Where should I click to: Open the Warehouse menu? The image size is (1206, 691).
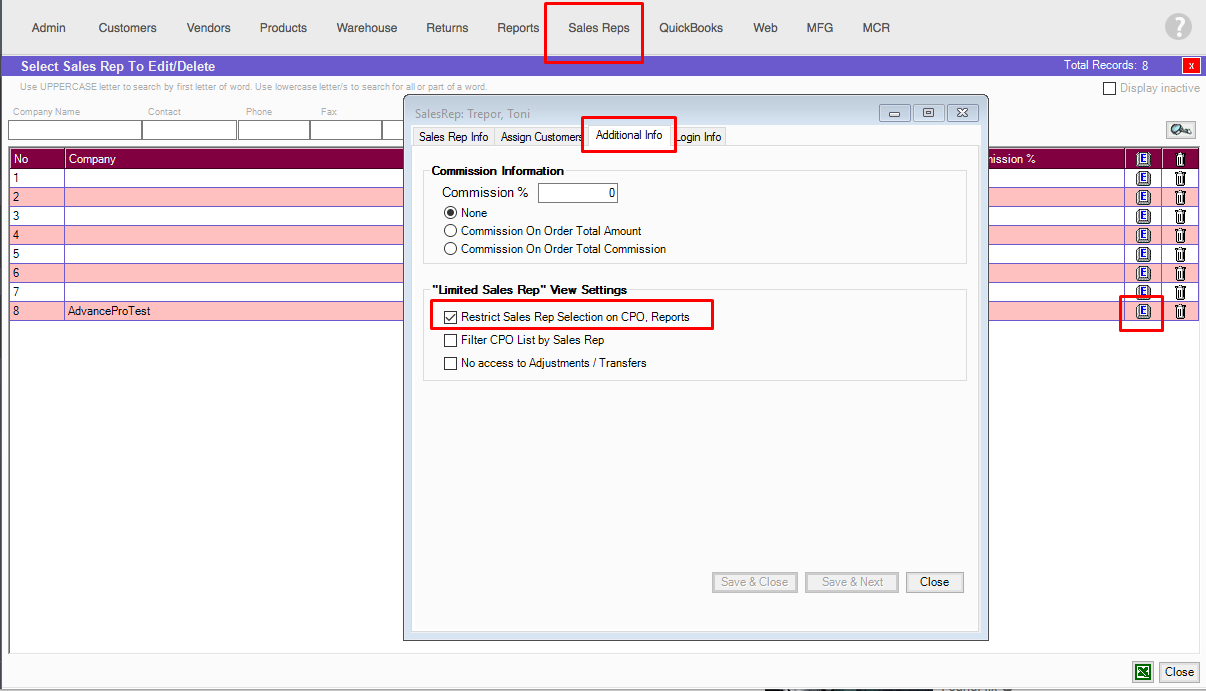367,28
